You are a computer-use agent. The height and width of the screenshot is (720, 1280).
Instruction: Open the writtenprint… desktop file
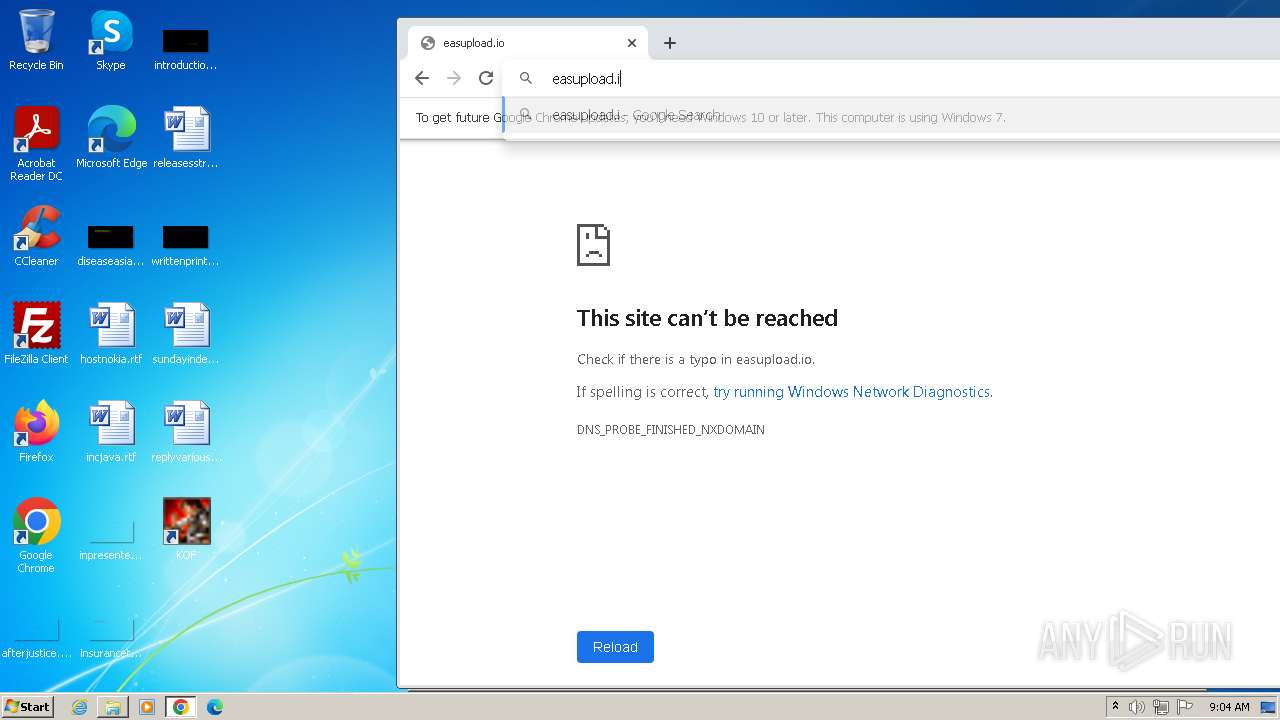(186, 245)
